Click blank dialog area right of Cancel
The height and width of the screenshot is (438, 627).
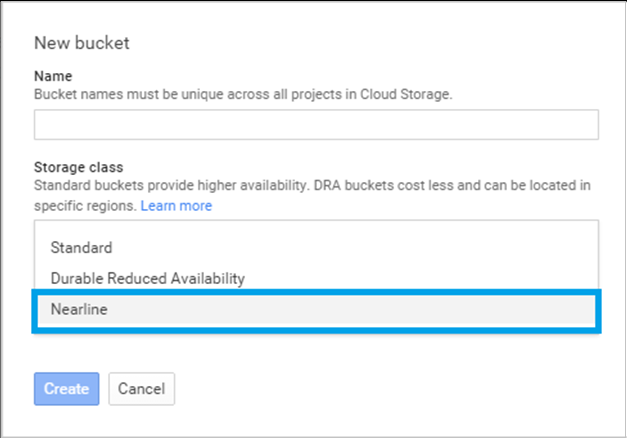click(400, 388)
